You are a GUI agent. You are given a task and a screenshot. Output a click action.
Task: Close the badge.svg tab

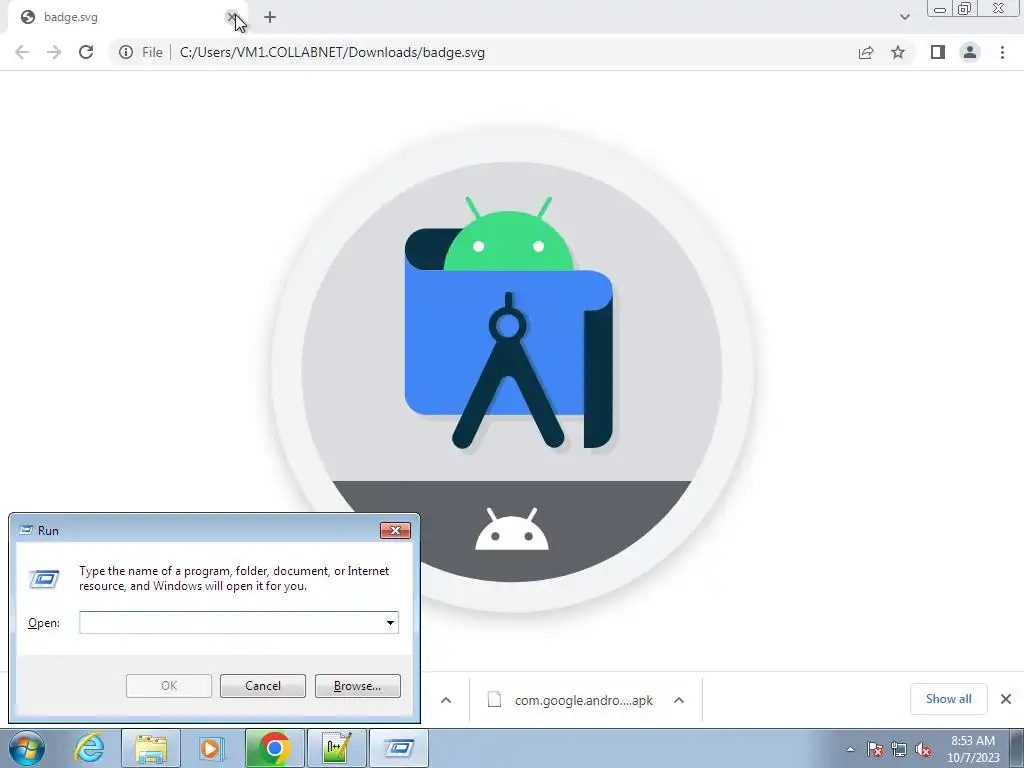click(x=231, y=17)
